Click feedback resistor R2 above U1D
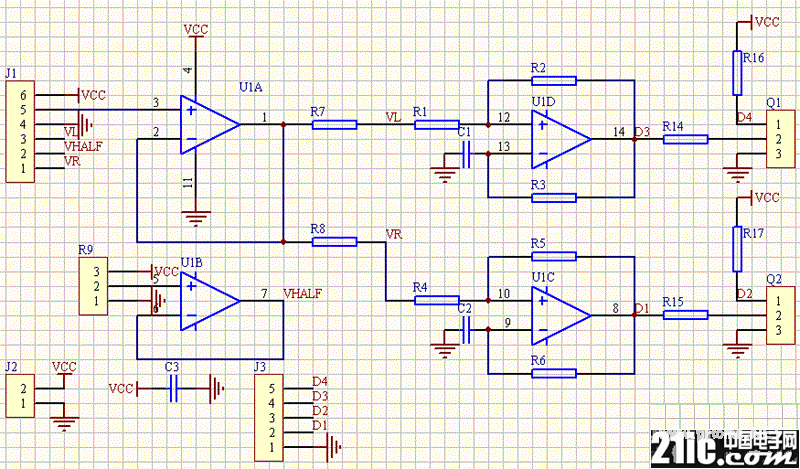800x469 pixels. 554,81
